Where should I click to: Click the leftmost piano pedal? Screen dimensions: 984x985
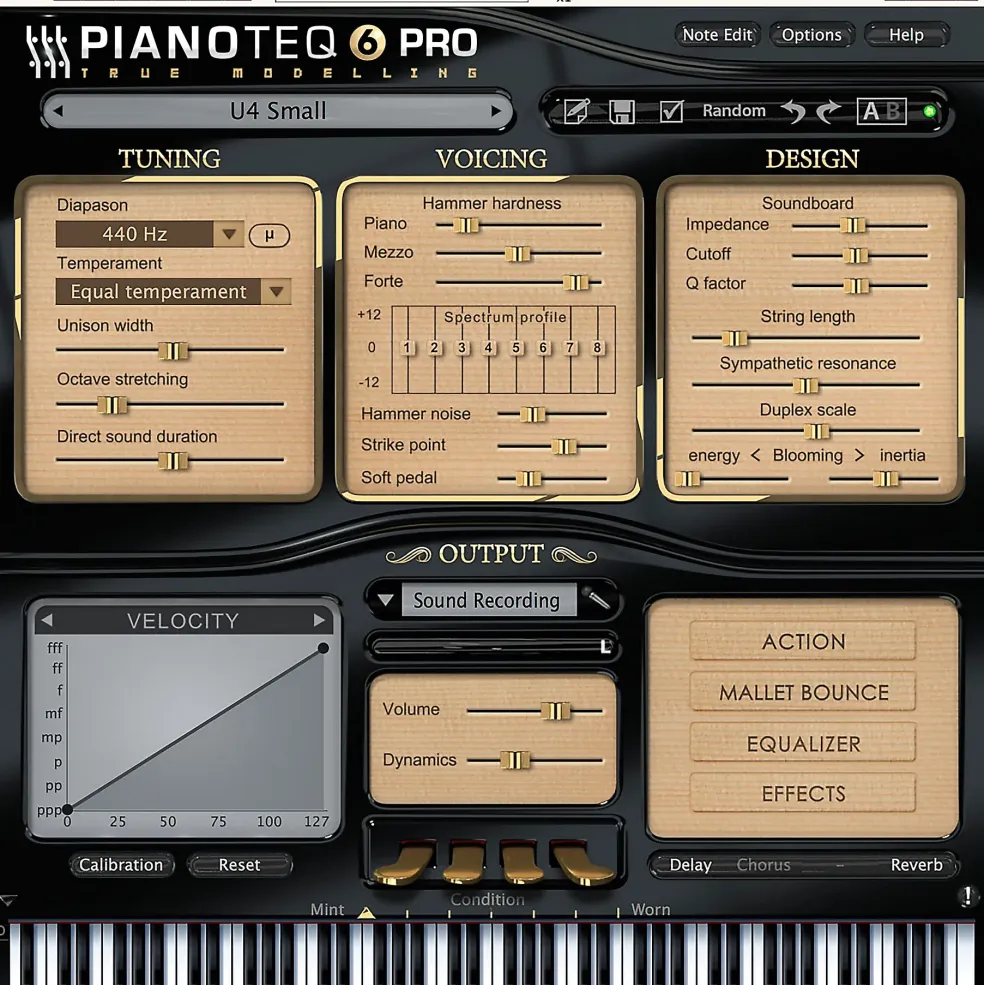coord(405,863)
